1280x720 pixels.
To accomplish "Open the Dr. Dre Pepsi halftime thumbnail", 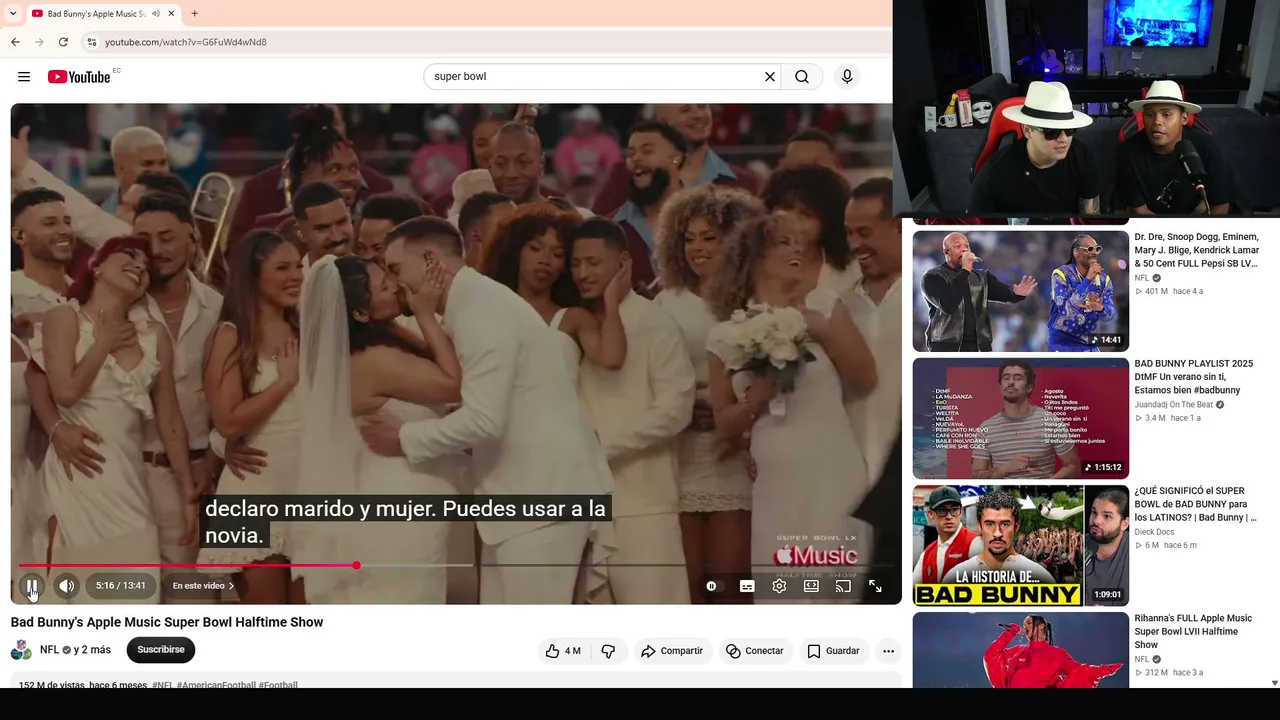I will 1021,291.
